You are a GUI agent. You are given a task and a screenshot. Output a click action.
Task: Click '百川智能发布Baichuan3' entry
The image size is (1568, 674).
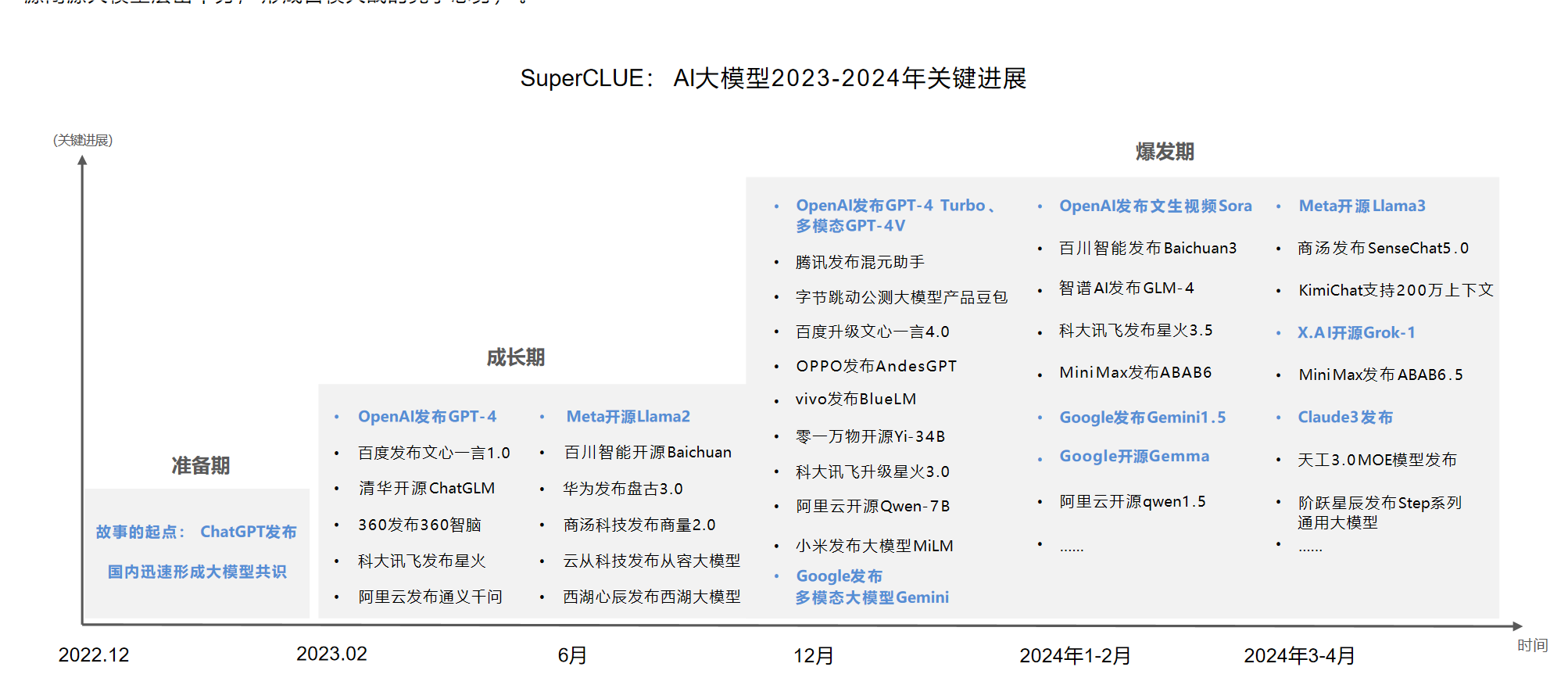pyautogui.click(x=1148, y=248)
